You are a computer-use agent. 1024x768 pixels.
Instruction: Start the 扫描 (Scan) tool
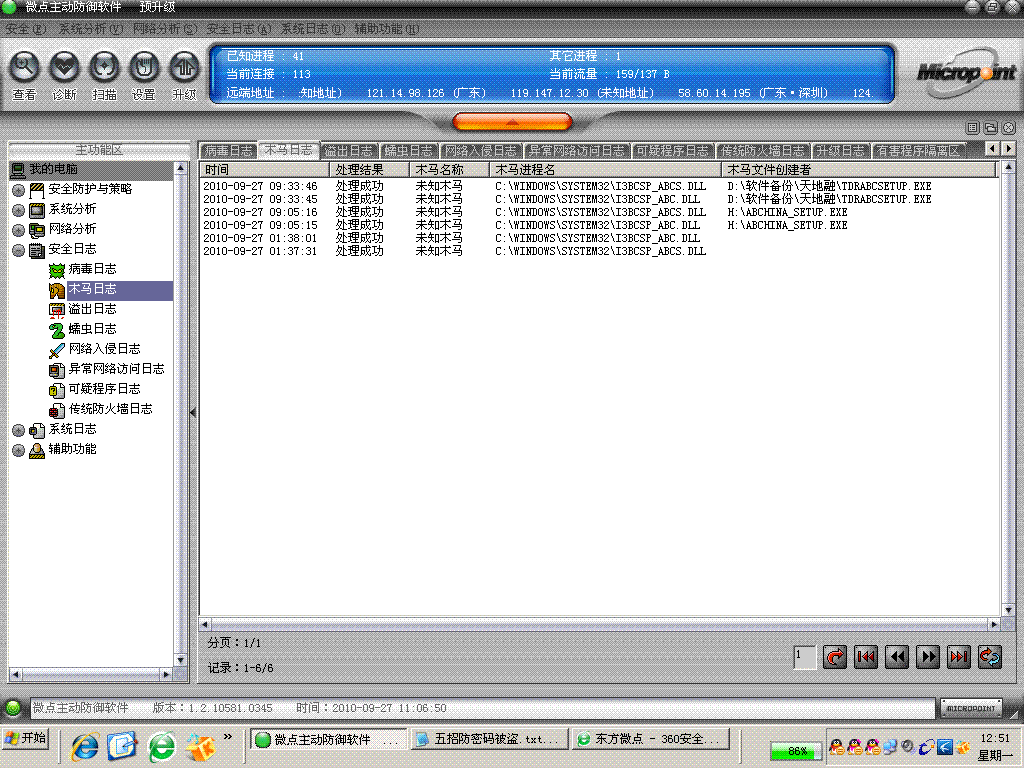104,67
